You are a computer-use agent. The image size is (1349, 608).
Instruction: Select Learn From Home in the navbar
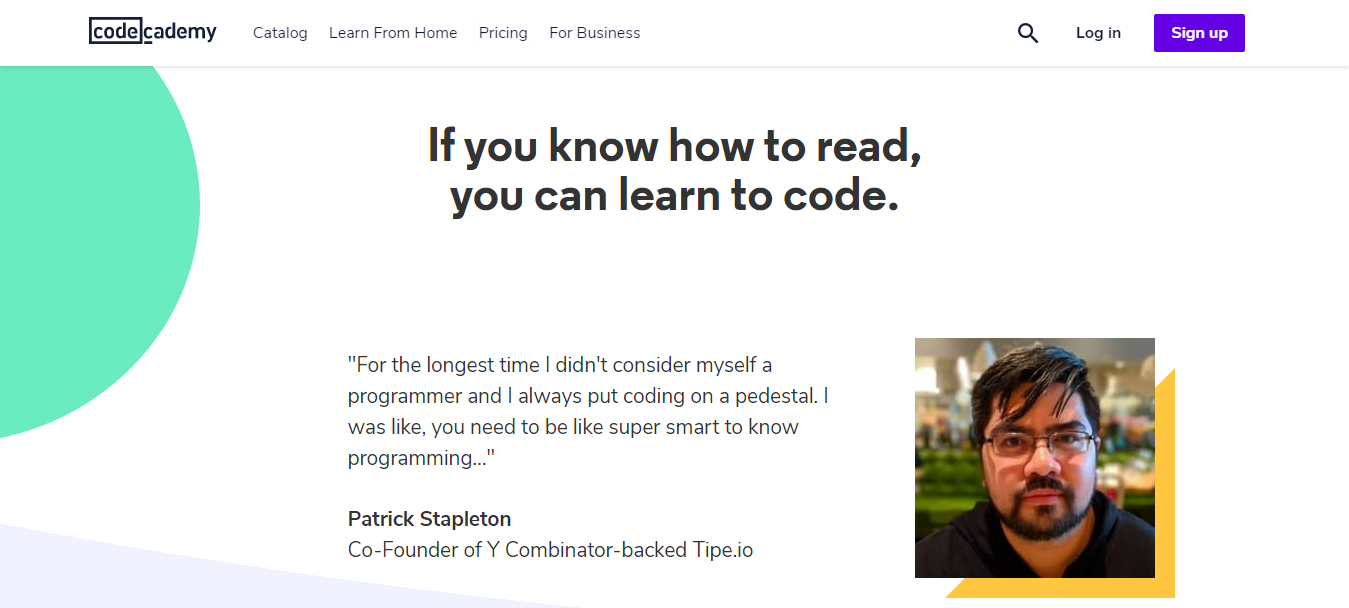[x=393, y=33]
